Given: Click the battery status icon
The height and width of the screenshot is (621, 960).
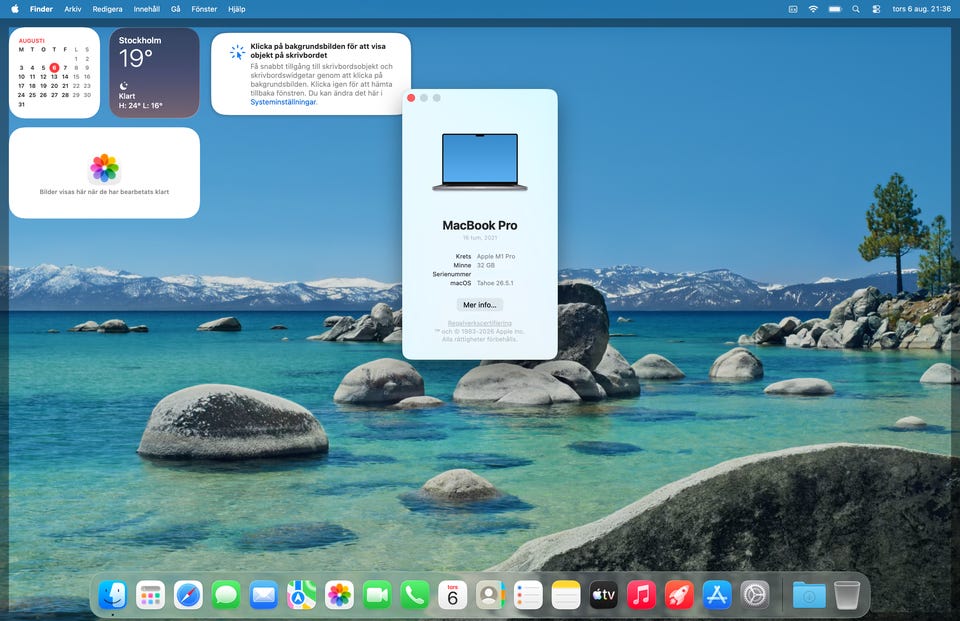Looking at the screenshot, I should pyautogui.click(x=834, y=9).
